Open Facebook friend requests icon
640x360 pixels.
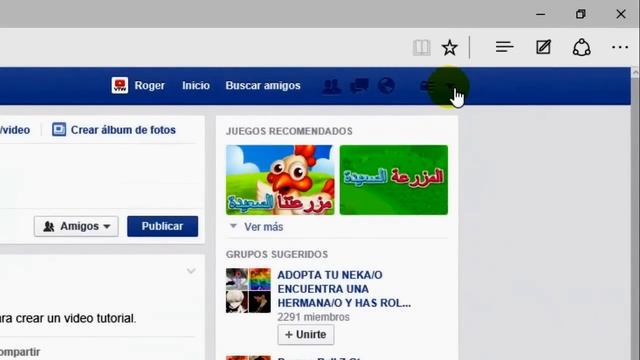[331, 86]
